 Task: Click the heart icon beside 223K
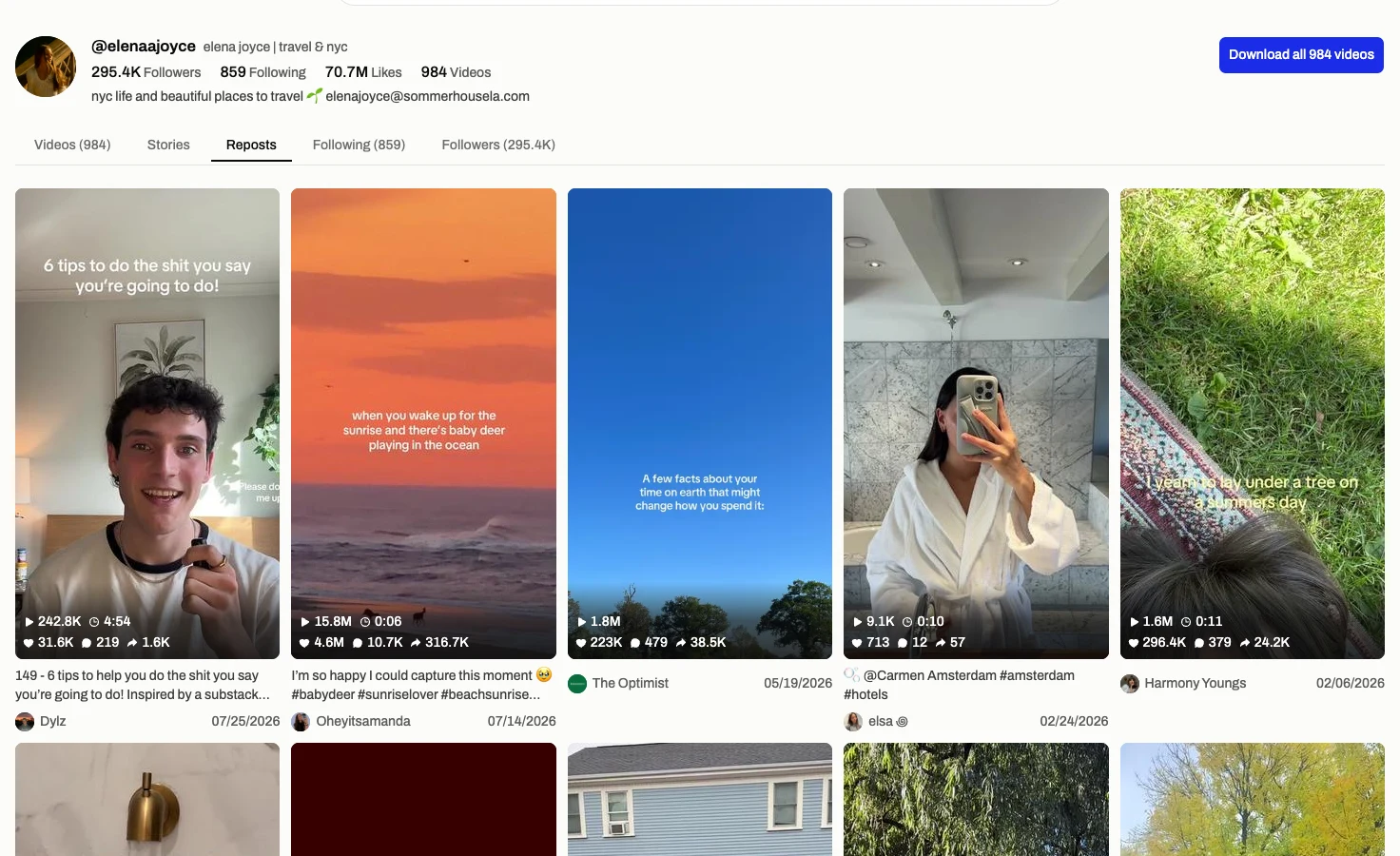[581, 643]
